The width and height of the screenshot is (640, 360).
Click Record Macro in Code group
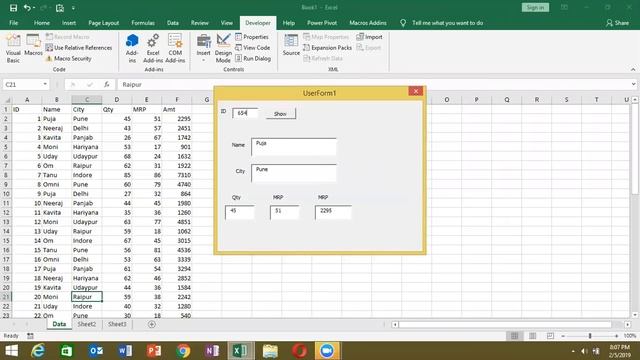[x=67, y=37]
